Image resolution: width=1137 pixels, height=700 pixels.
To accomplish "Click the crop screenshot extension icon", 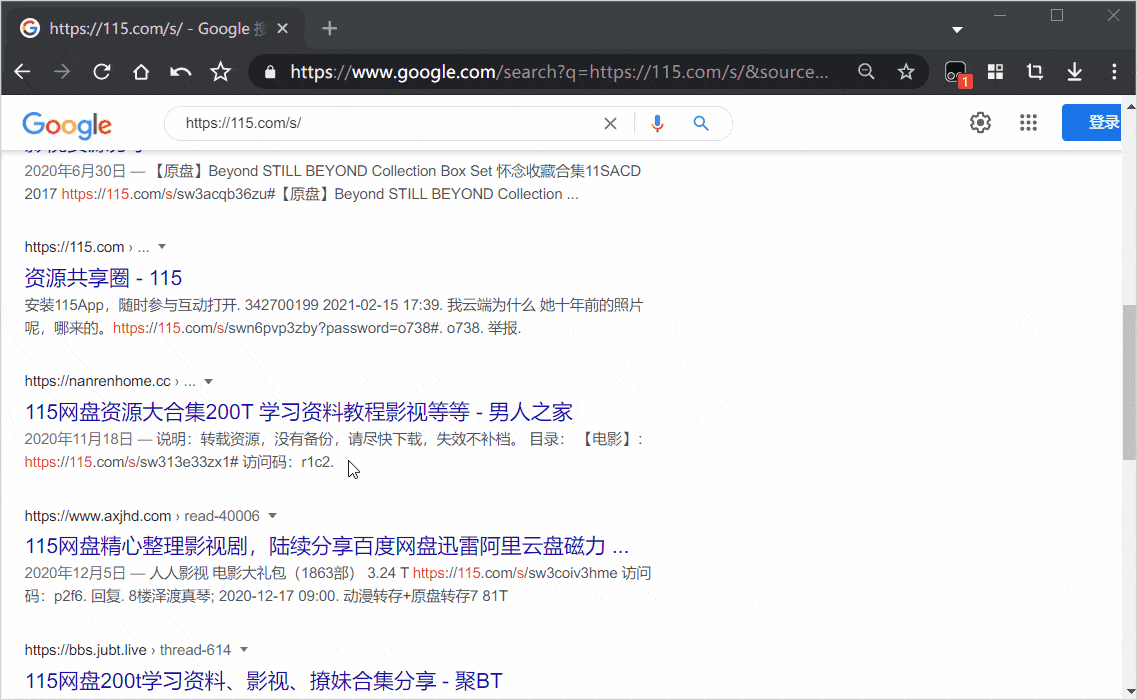I will 1035,72.
